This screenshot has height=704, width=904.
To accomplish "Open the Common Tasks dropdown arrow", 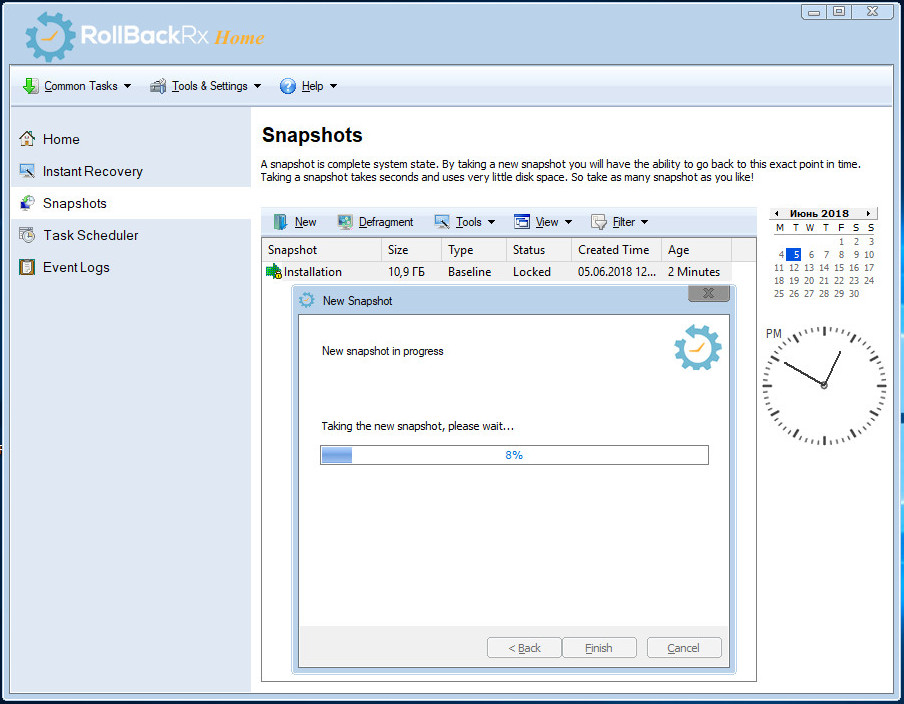I will [127, 86].
